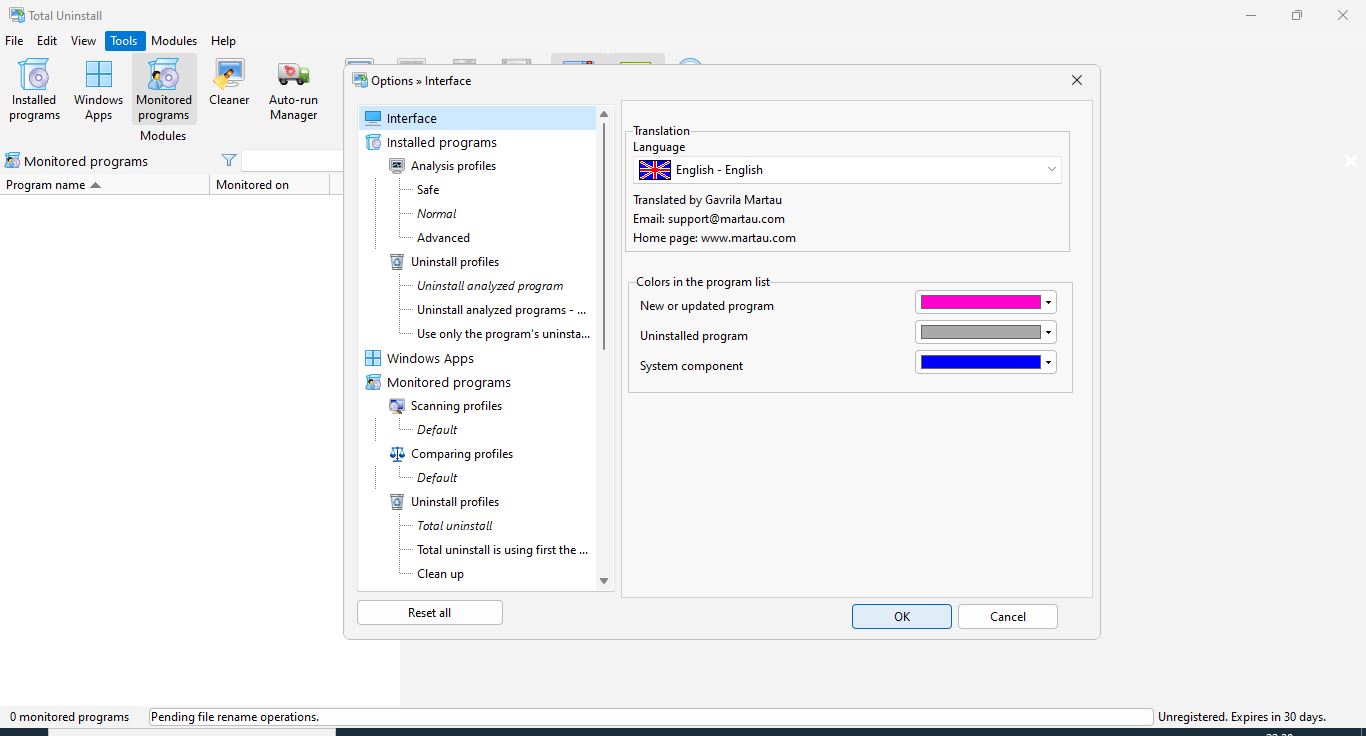Click the Windows Apps tree icon
The image size is (1366, 736).
[373, 358]
